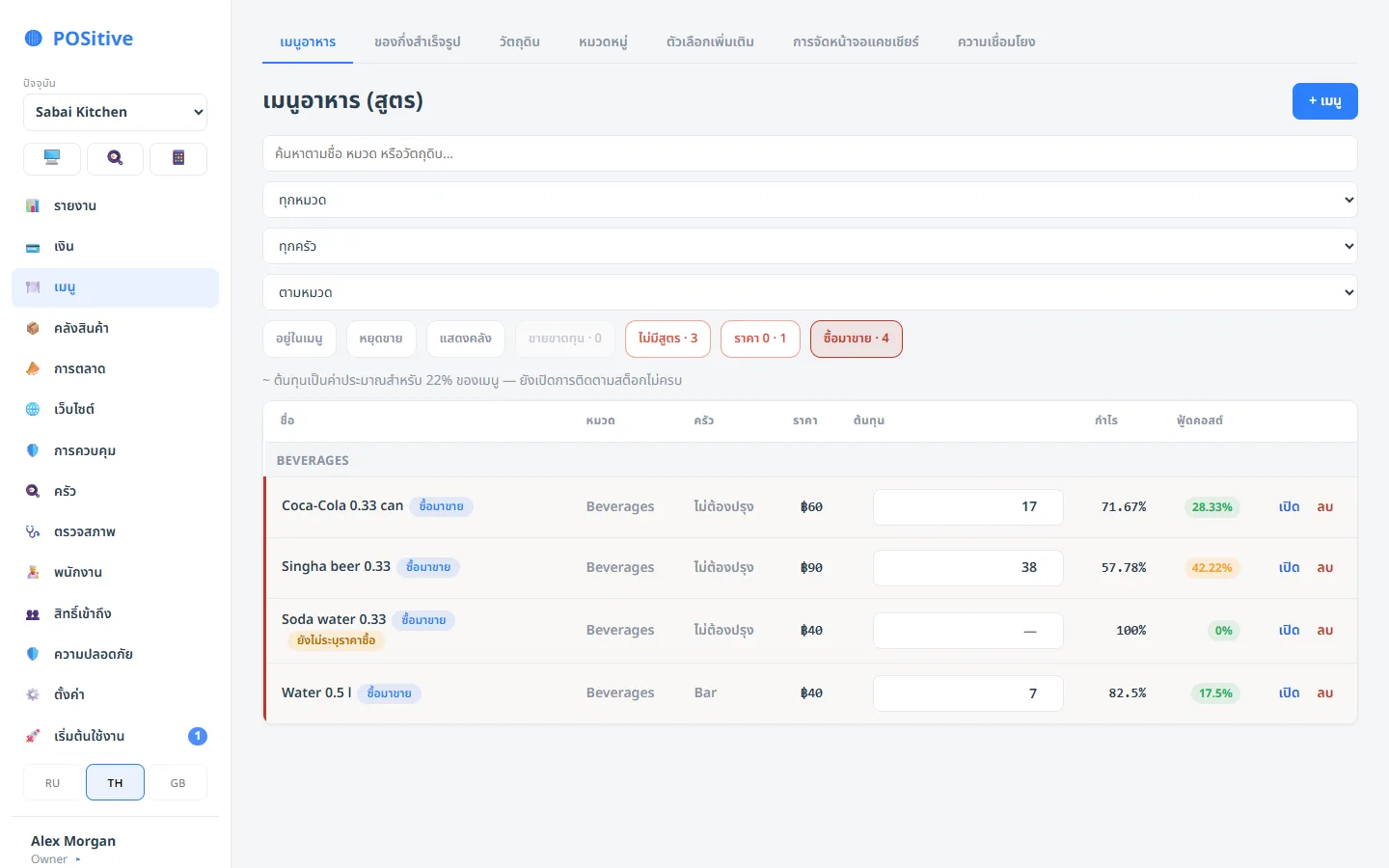Click the cost field for Water 0.5 l
The image size is (1389, 868).
click(x=968, y=693)
